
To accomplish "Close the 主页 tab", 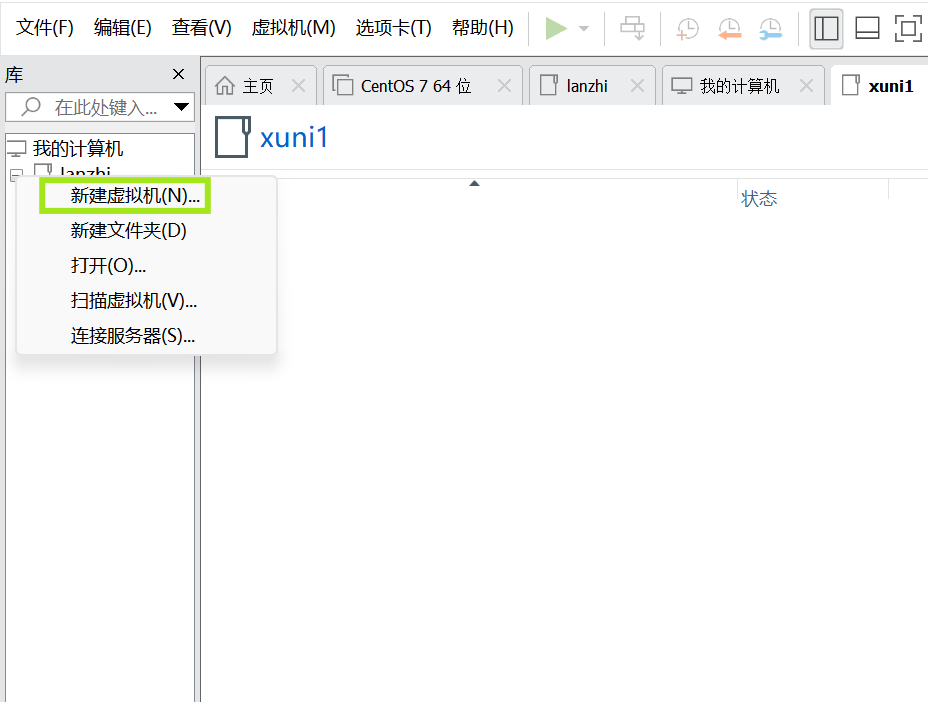I will coord(298,86).
